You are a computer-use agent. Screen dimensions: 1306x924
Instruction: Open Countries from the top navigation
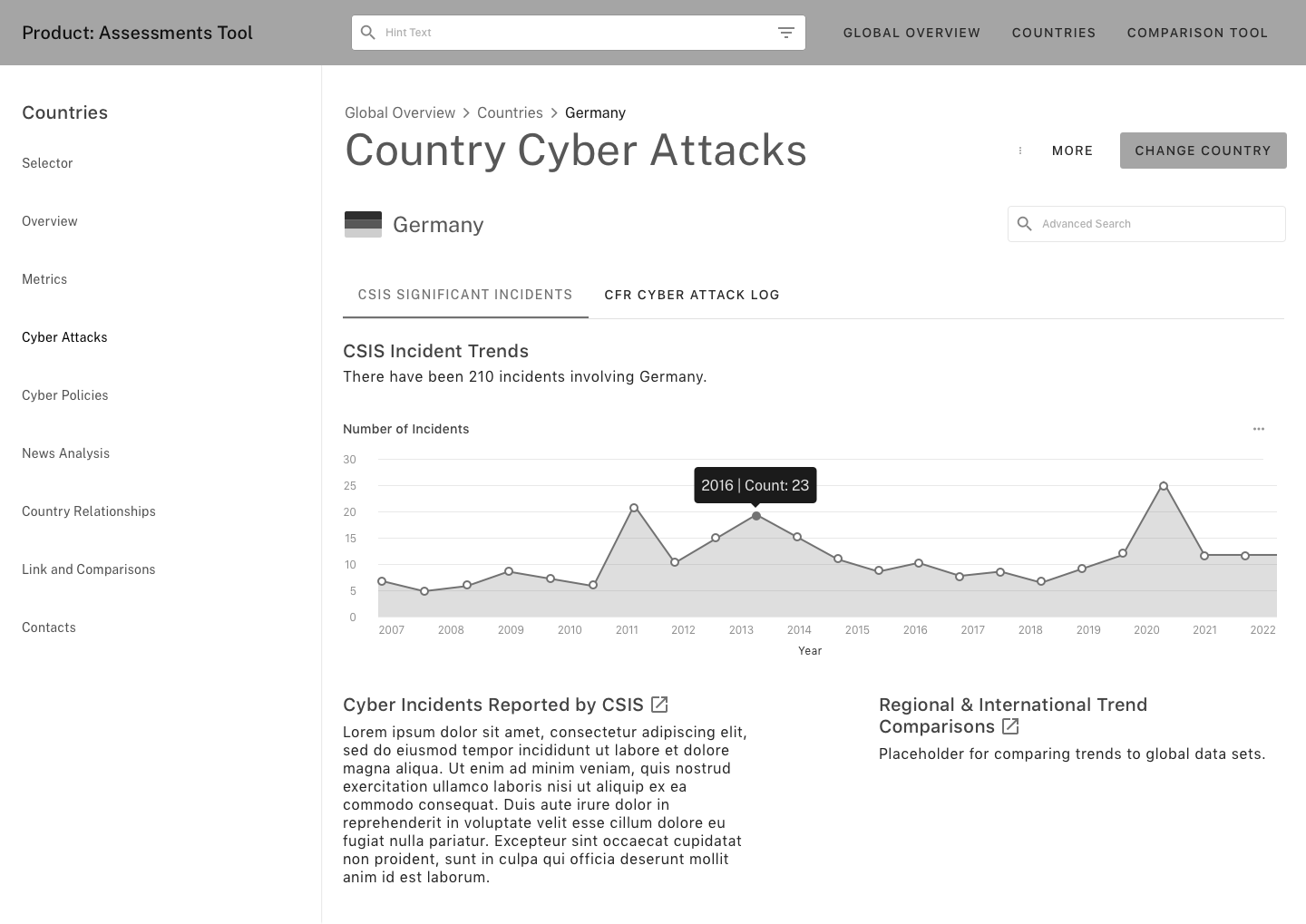tap(1053, 32)
